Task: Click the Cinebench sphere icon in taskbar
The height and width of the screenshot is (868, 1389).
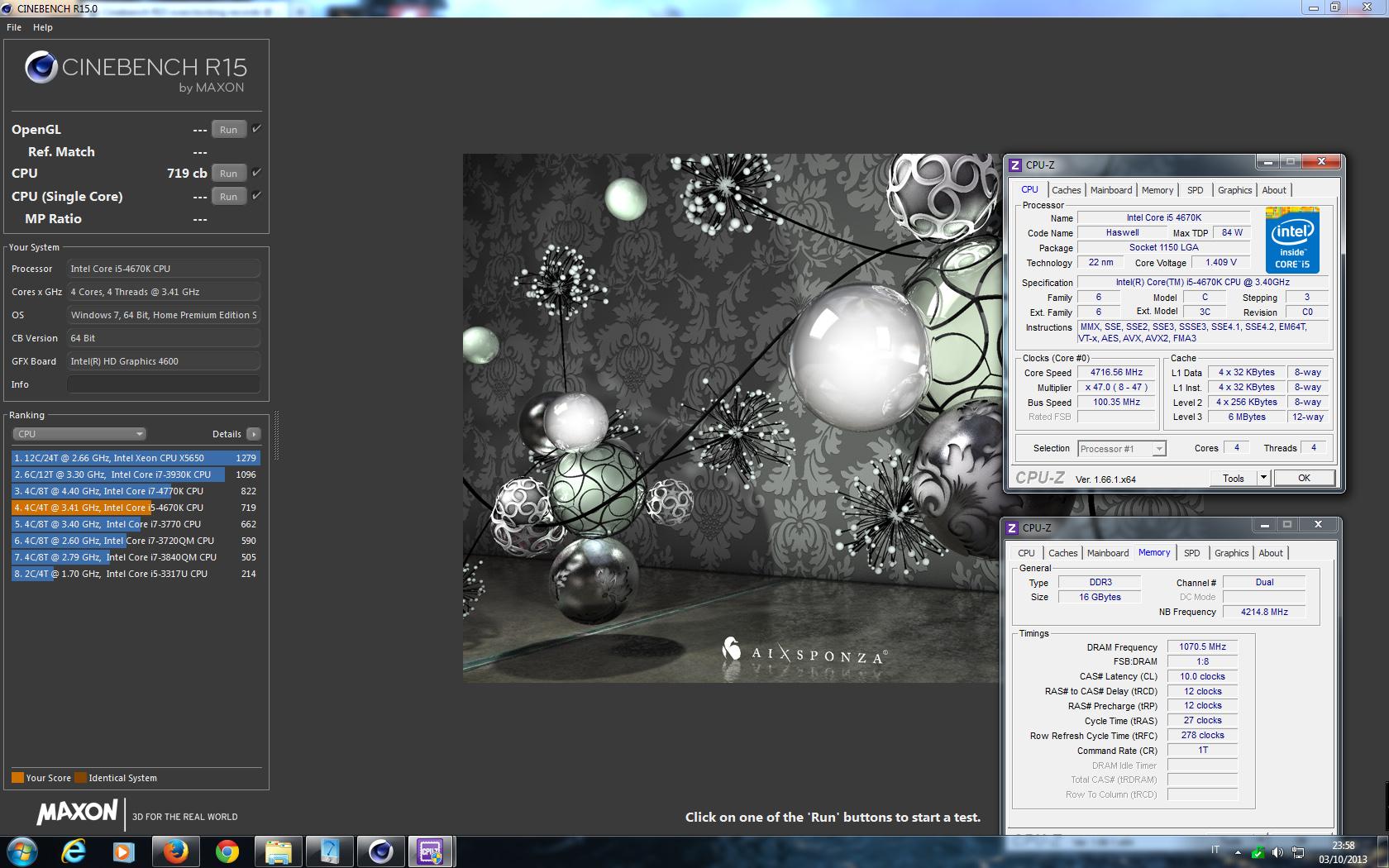Action: [380, 851]
